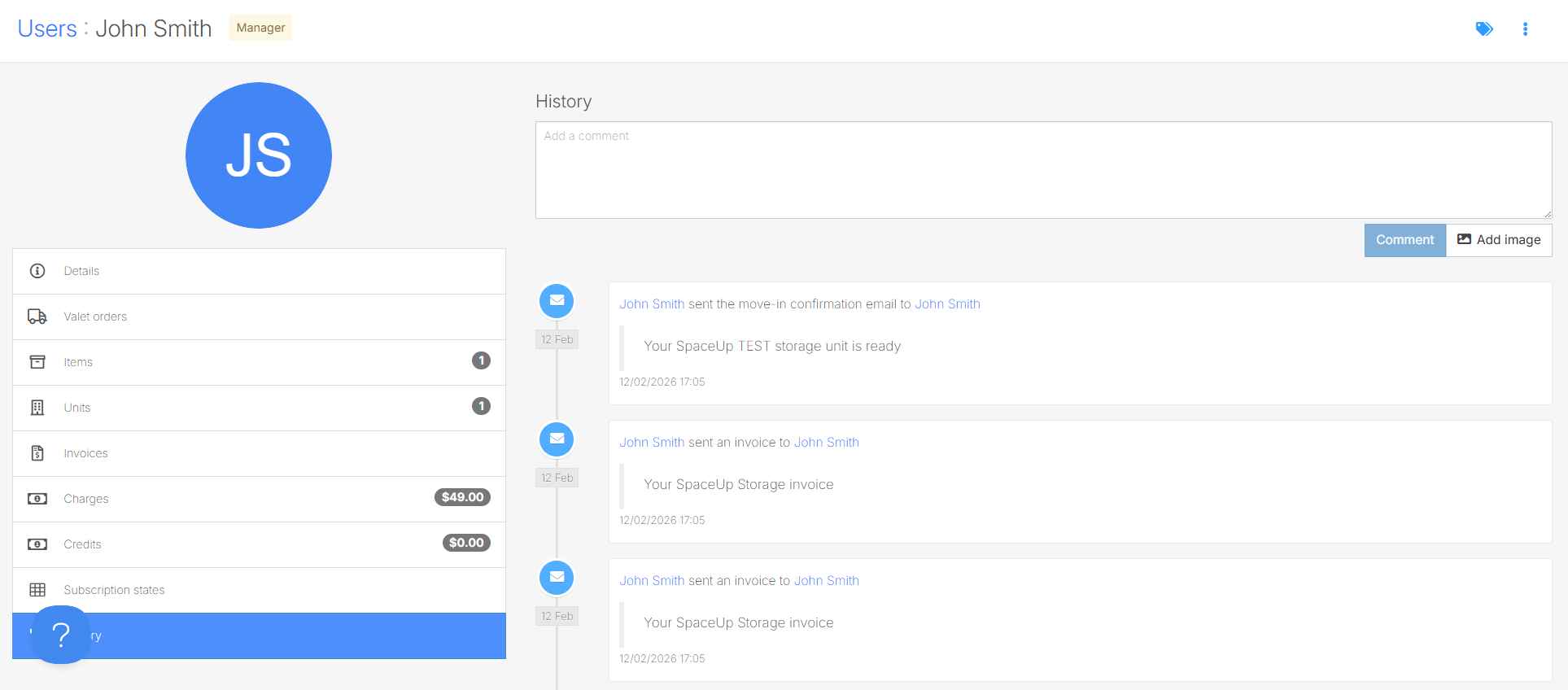
Task: Click the Invoices document icon
Action: (37, 453)
